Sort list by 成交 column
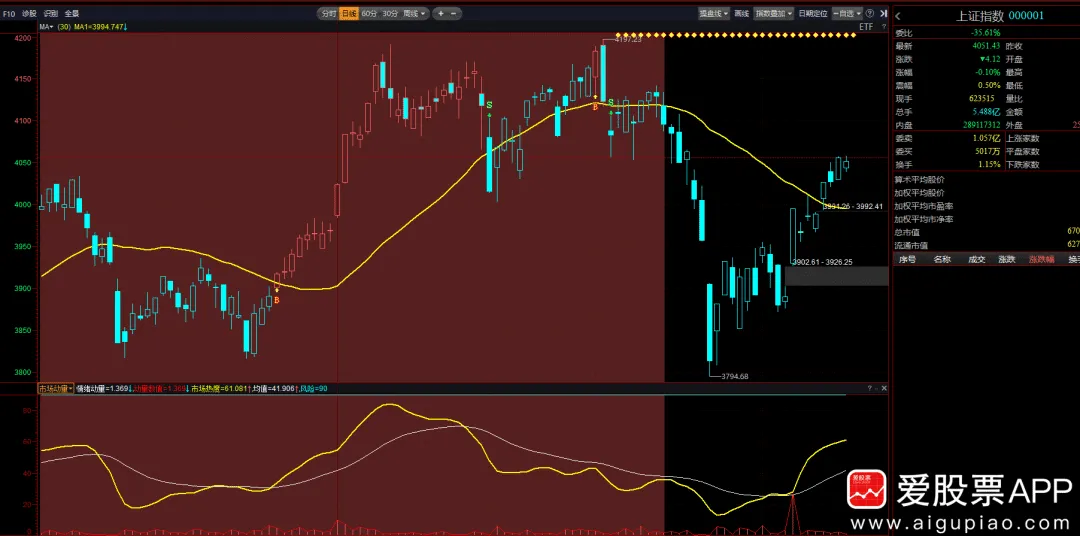The width and height of the screenshot is (1080, 536). [x=977, y=259]
